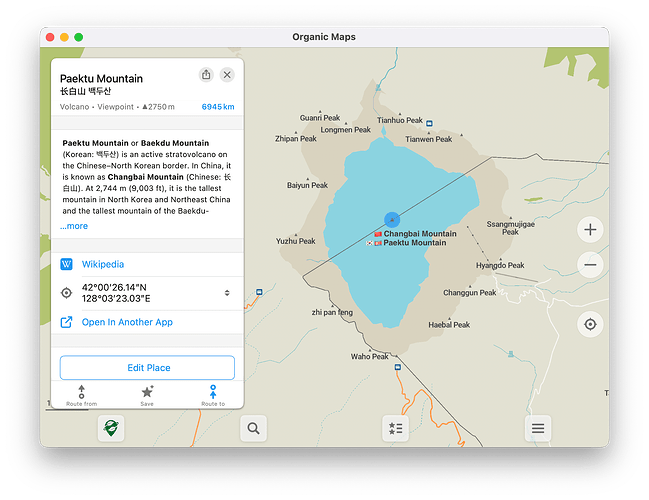Click the Edit Place button
The width and height of the screenshot is (649, 500).
click(x=147, y=368)
